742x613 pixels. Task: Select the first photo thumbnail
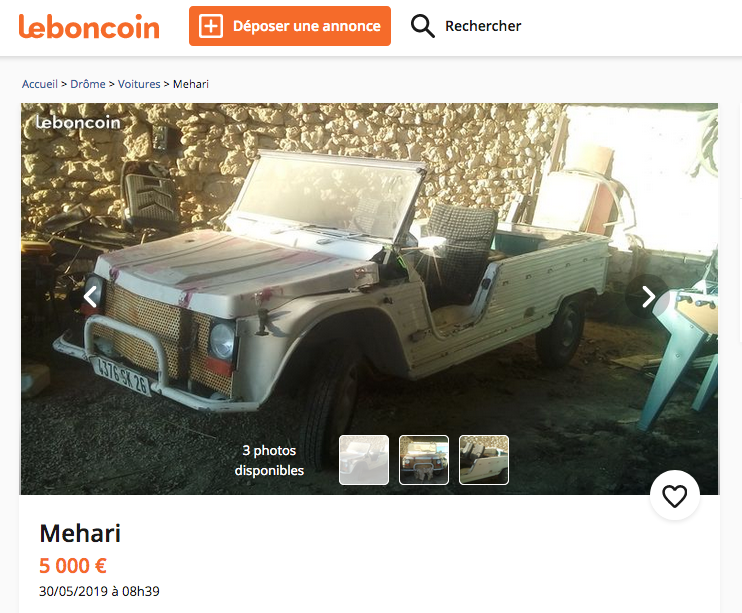coord(364,460)
